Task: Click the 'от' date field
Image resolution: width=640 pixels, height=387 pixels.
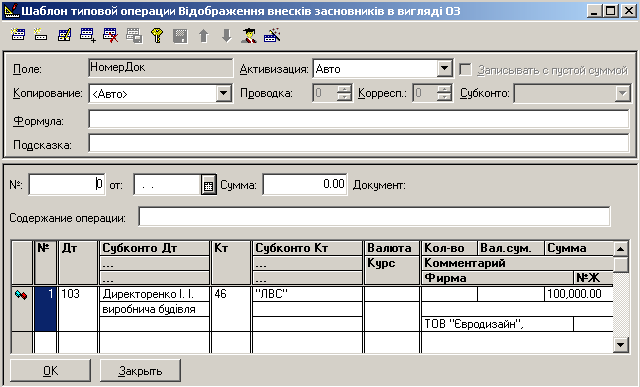Action: [x=167, y=185]
